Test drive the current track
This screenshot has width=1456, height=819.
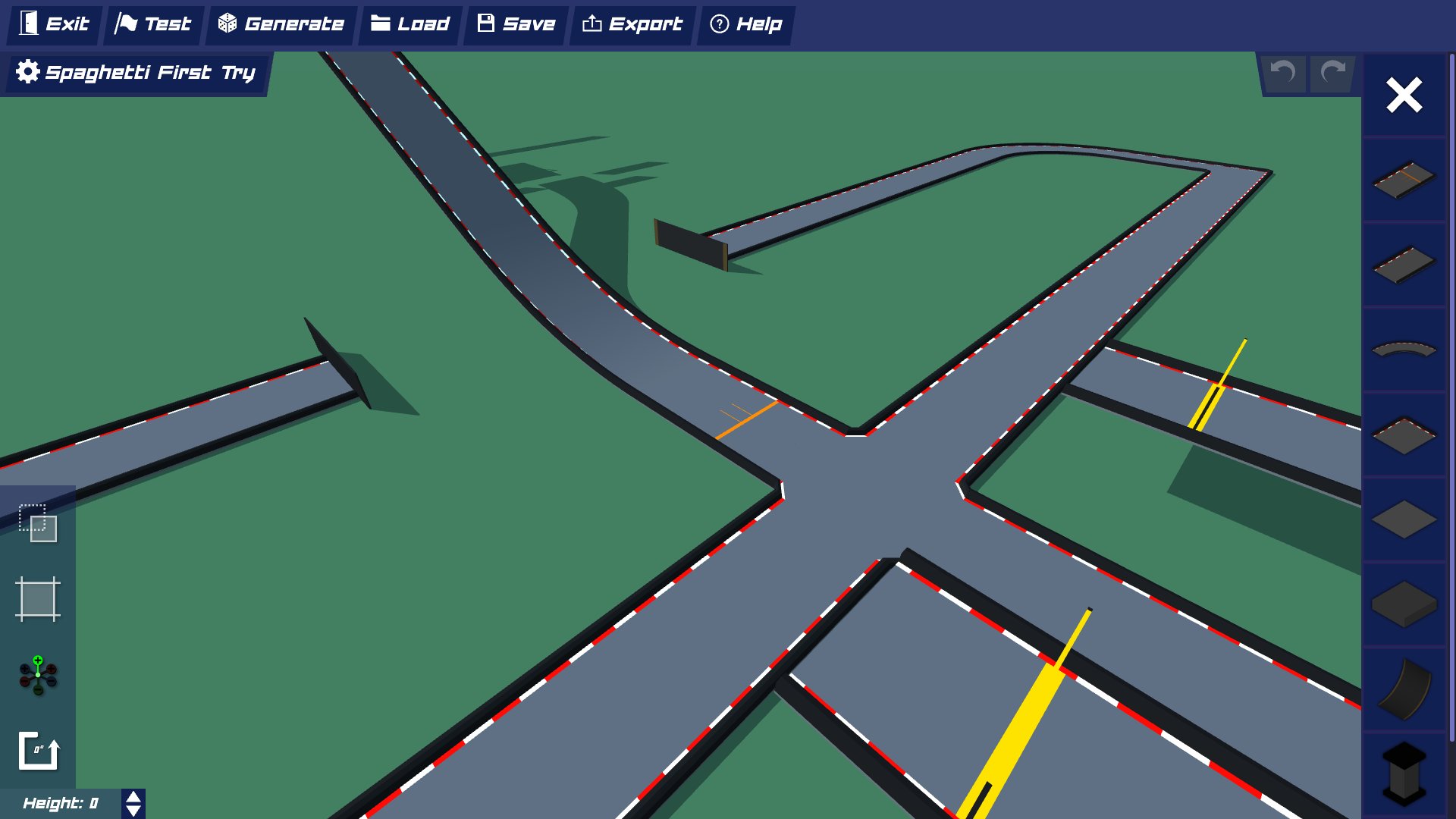click(x=153, y=24)
